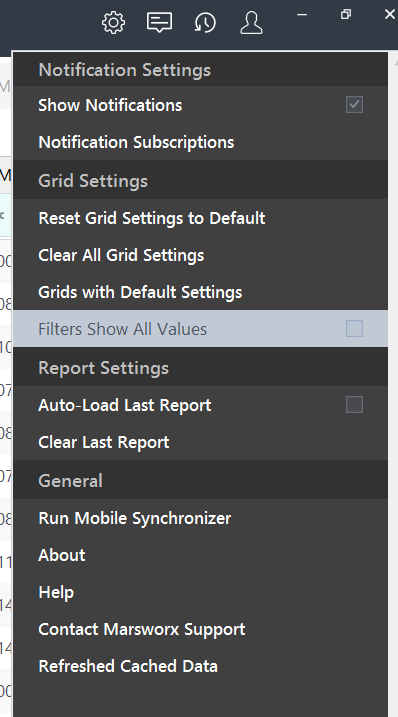398x717 pixels.
Task: Click Contact Marsworx Support
Action: pos(200,629)
